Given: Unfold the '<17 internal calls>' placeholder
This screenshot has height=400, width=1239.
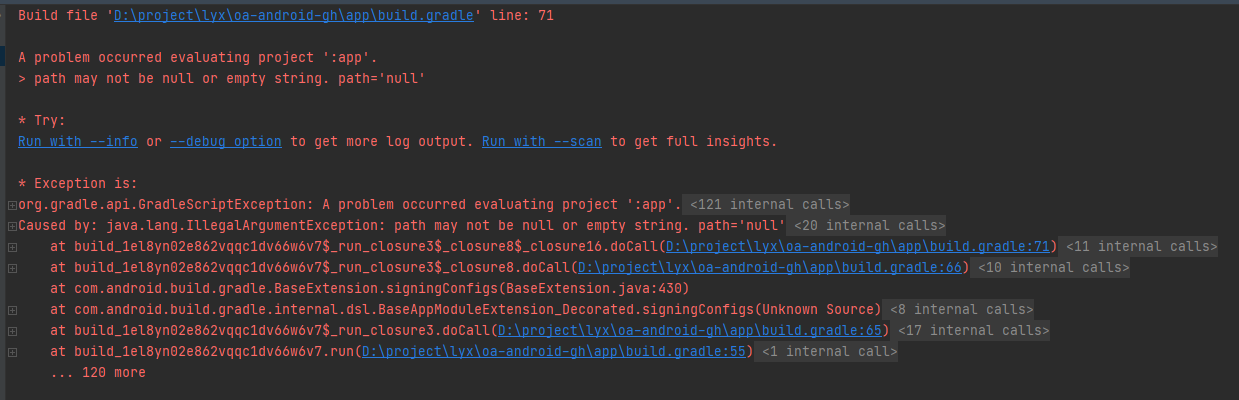Looking at the screenshot, I should tap(972, 331).
